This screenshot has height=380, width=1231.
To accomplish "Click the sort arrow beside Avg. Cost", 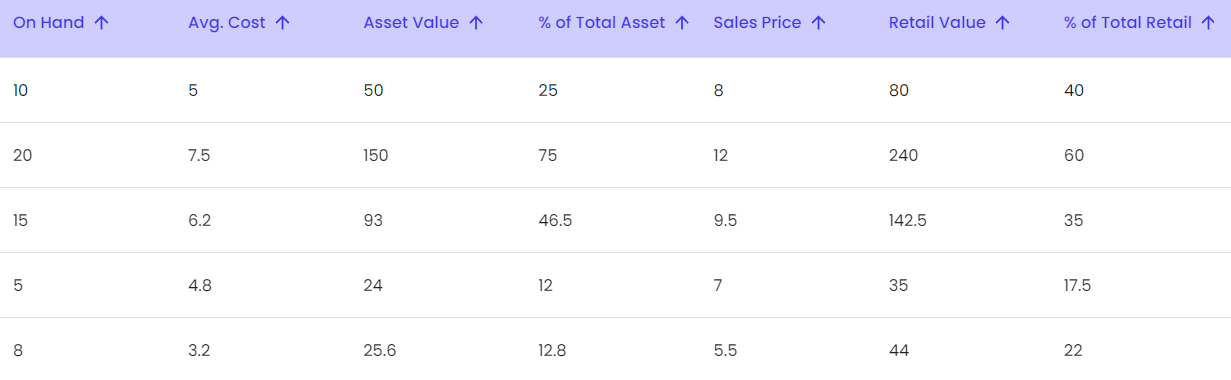I will (282, 23).
